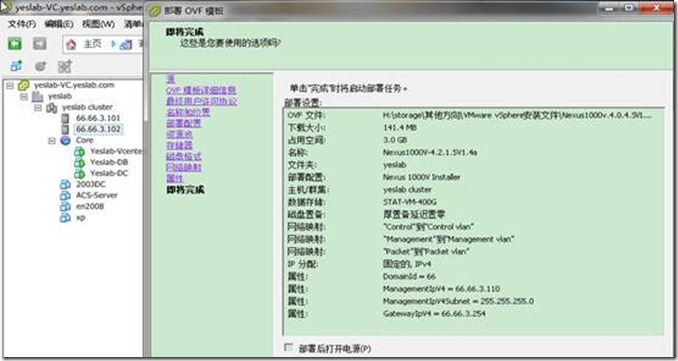
Task: Open the 文件(F) menu
Action: tap(22, 24)
